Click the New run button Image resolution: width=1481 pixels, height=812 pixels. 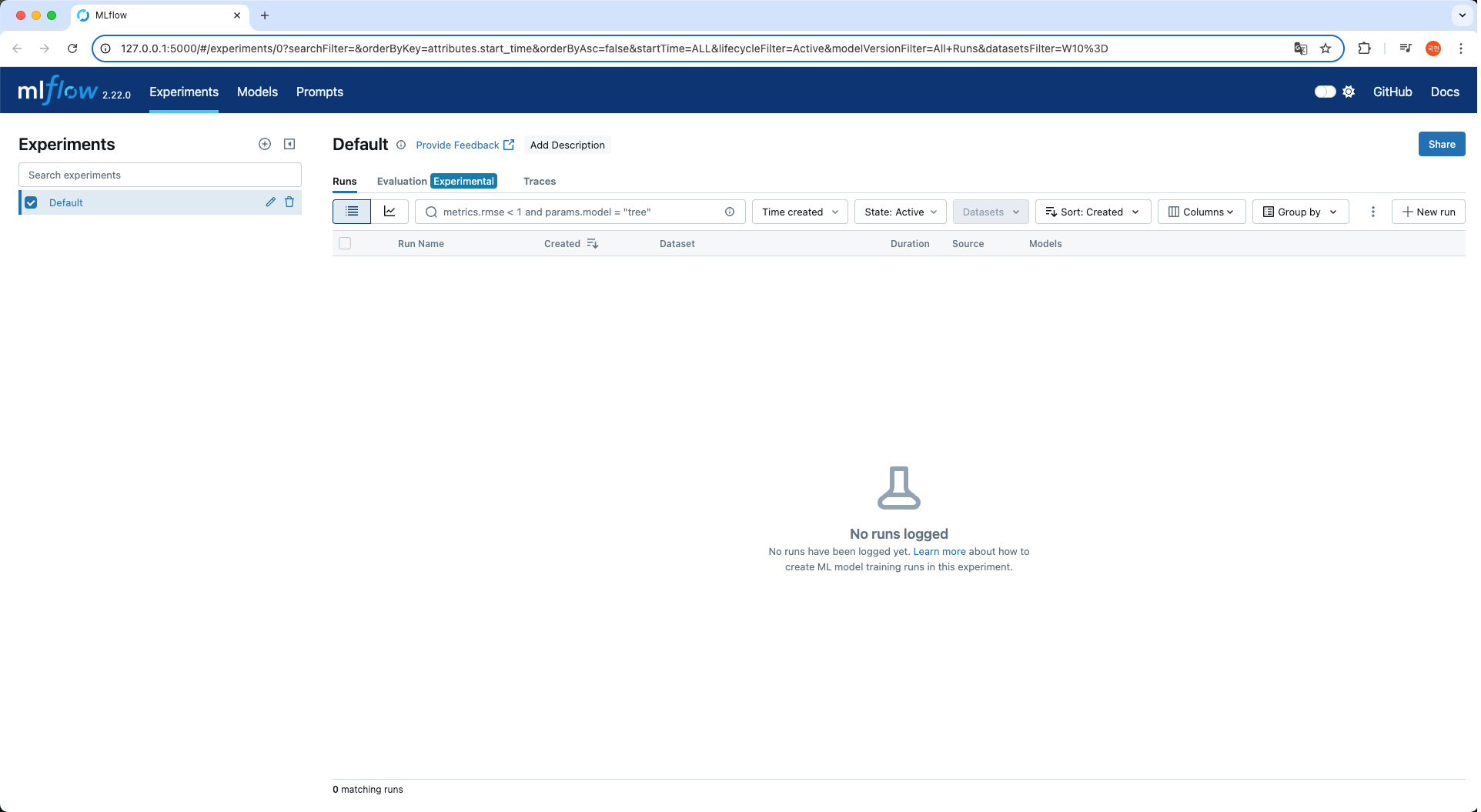click(1428, 212)
